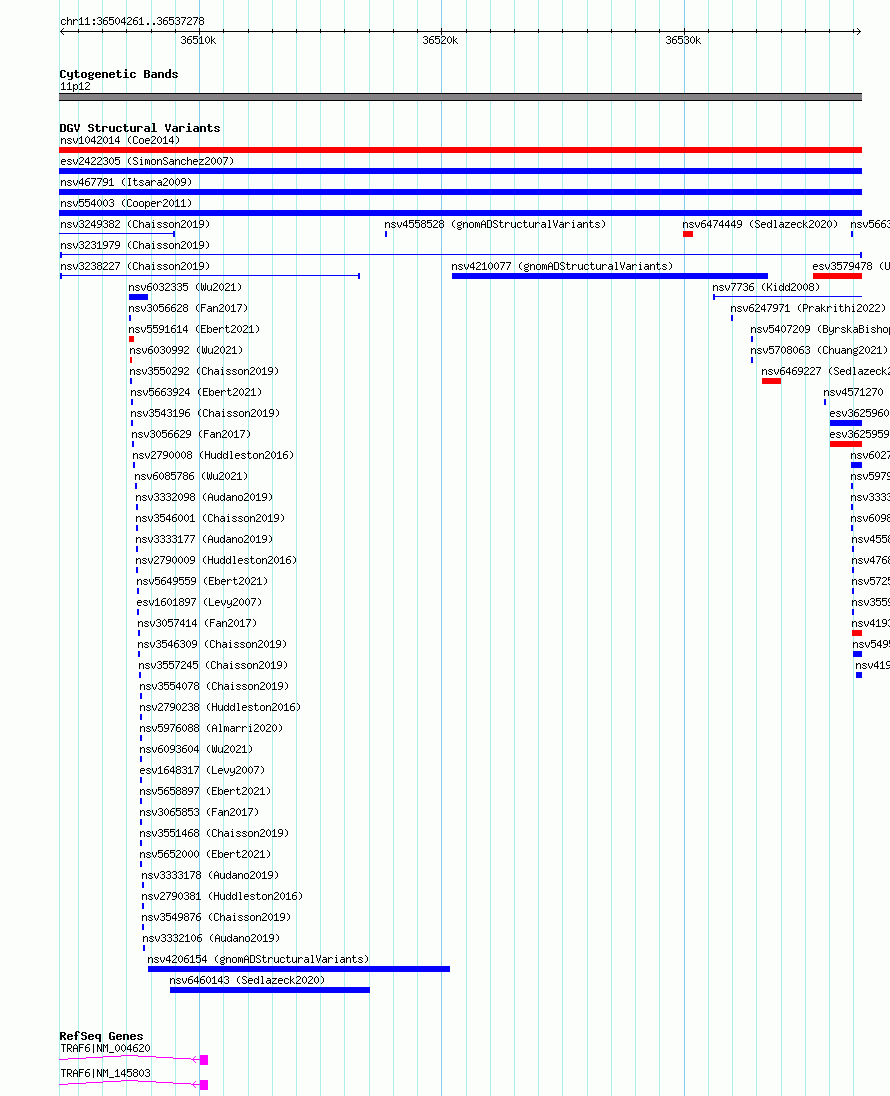Click nsv3551468 (Chaisson2019) label

pyautogui.click(x=215, y=832)
